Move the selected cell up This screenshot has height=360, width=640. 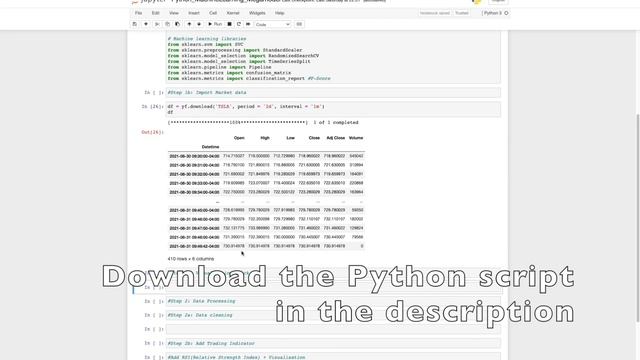(x=189, y=24)
